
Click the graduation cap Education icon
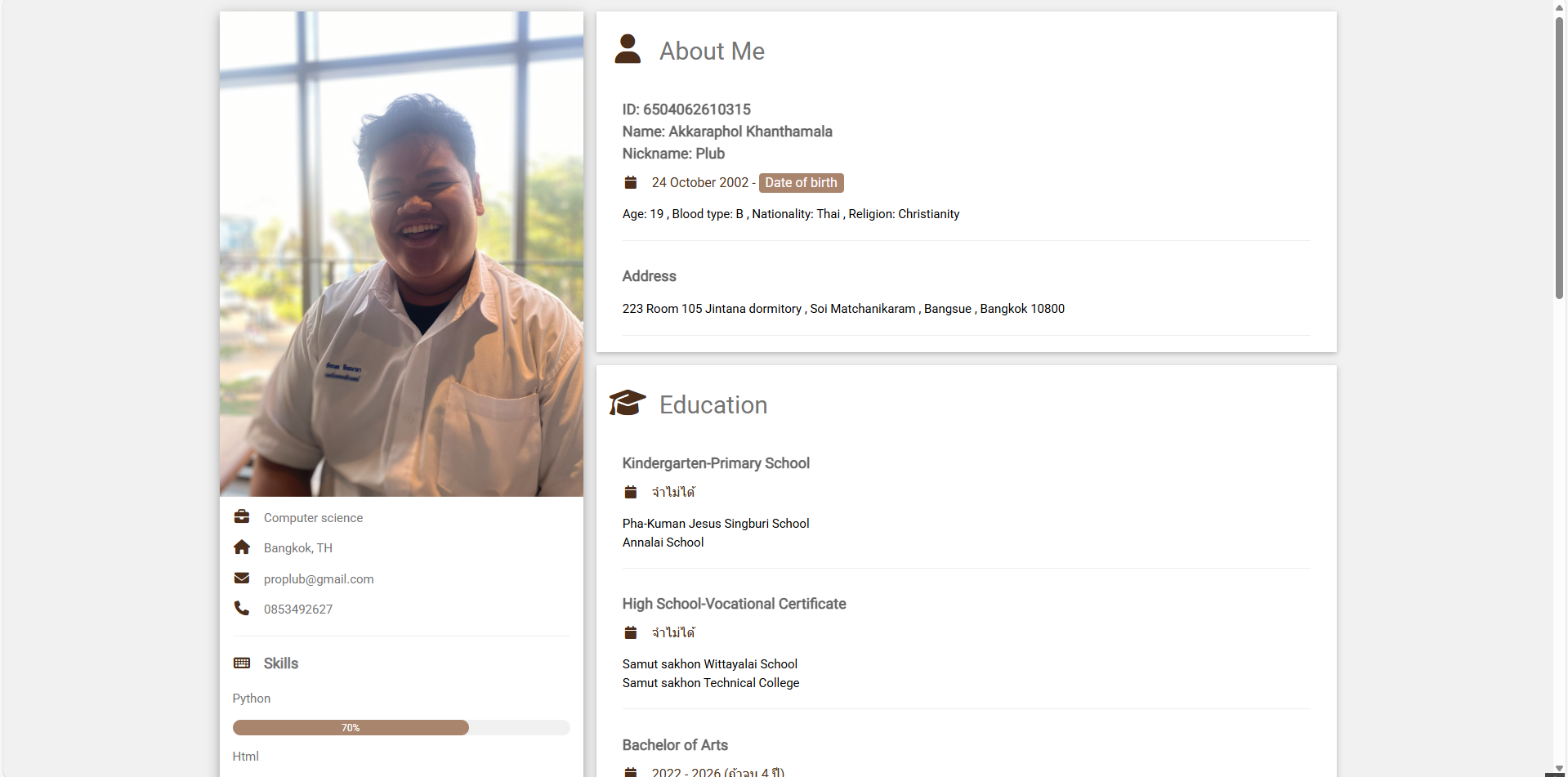click(x=628, y=403)
